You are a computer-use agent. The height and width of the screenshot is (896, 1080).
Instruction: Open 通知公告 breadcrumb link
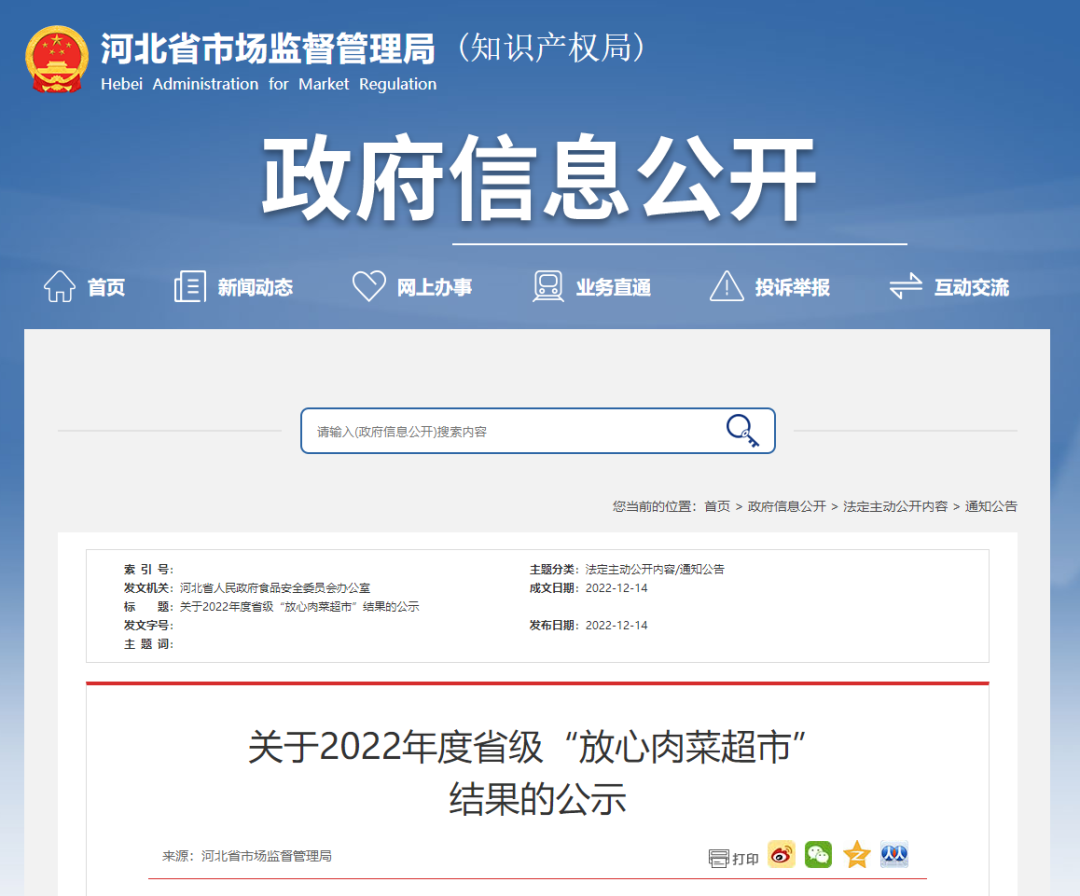click(991, 507)
